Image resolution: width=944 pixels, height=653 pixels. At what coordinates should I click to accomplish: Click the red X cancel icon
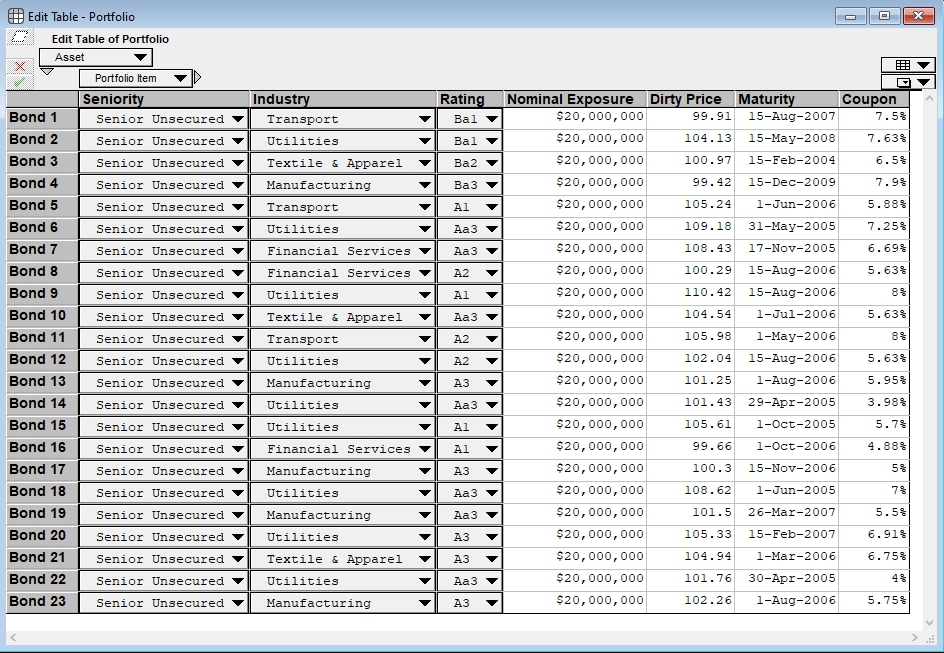(x=20, y=66)
